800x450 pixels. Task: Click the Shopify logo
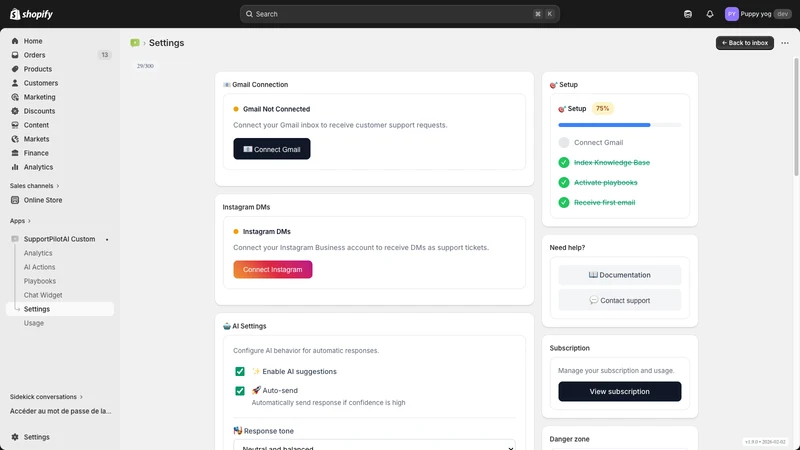(x=31, y=14)
